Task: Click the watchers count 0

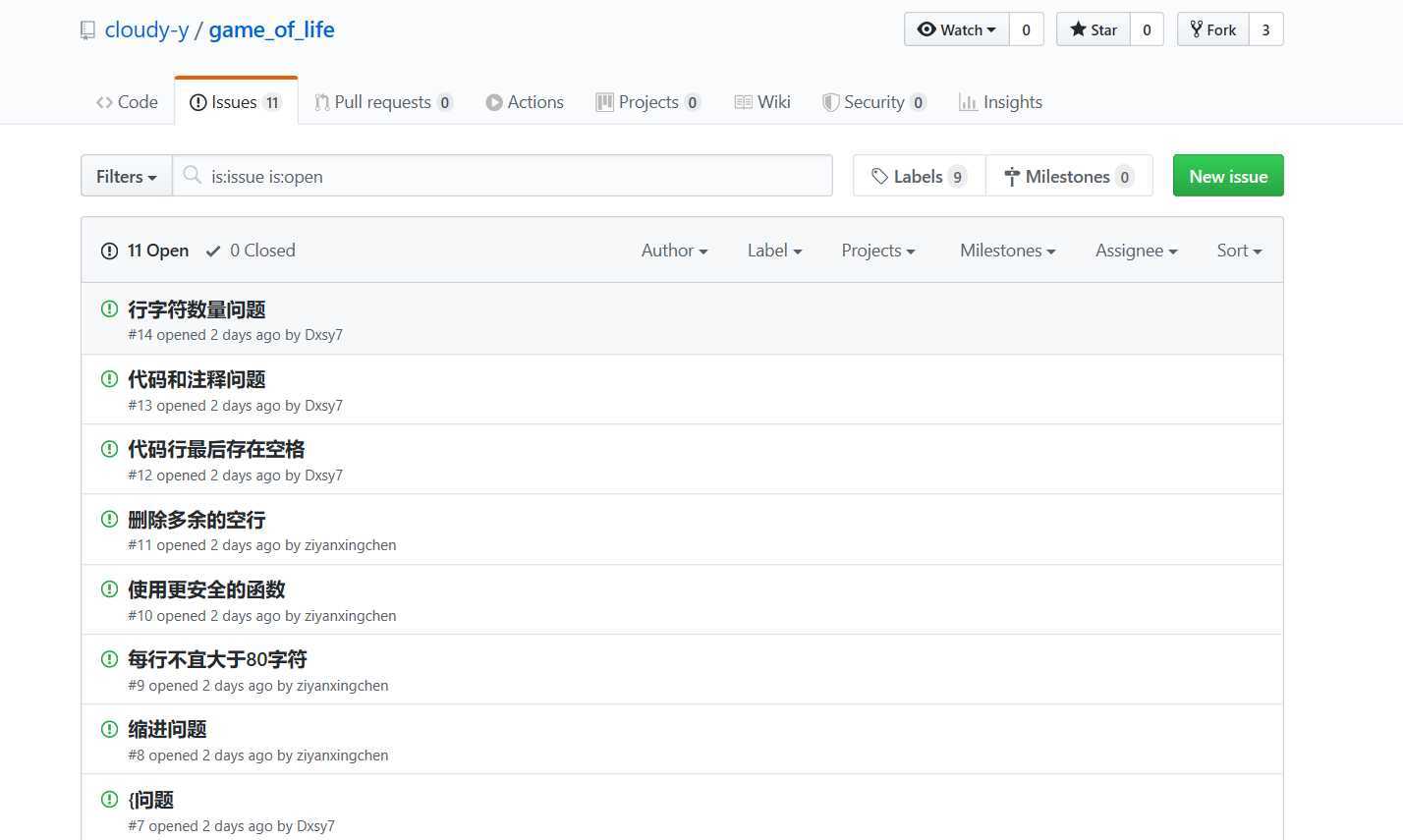Action: click(x=1027, y=29)
